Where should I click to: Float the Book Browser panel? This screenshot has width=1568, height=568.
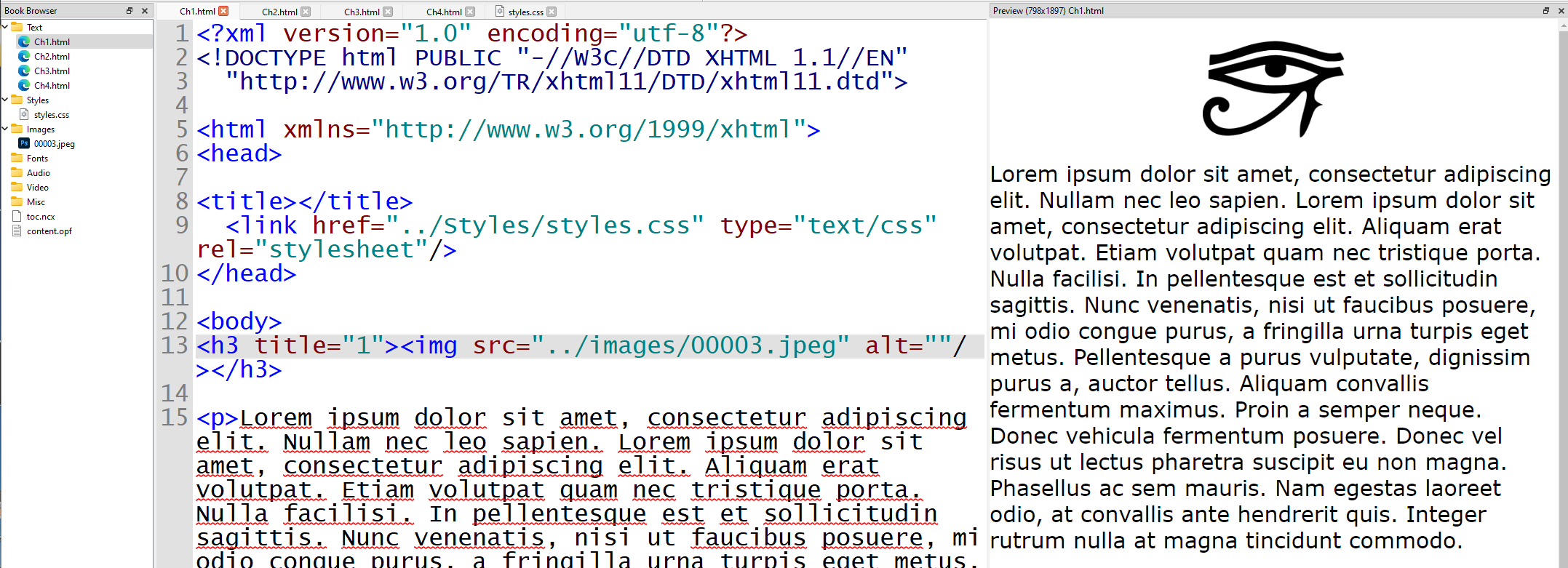click(x=130, y=10)
